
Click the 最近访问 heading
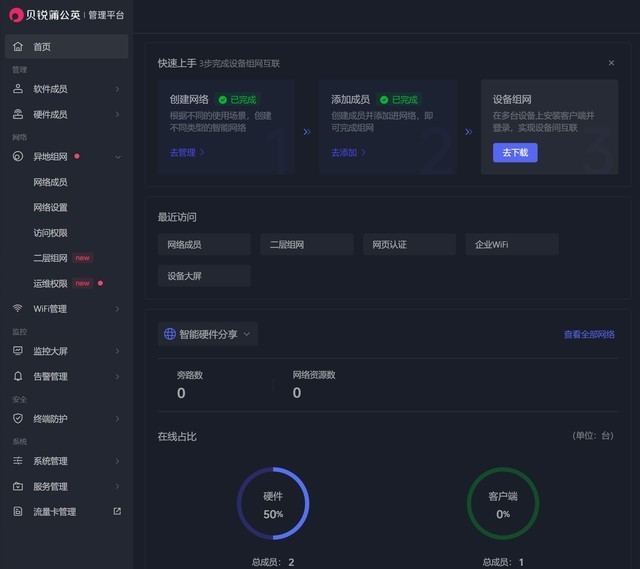[x=177, y=217]
